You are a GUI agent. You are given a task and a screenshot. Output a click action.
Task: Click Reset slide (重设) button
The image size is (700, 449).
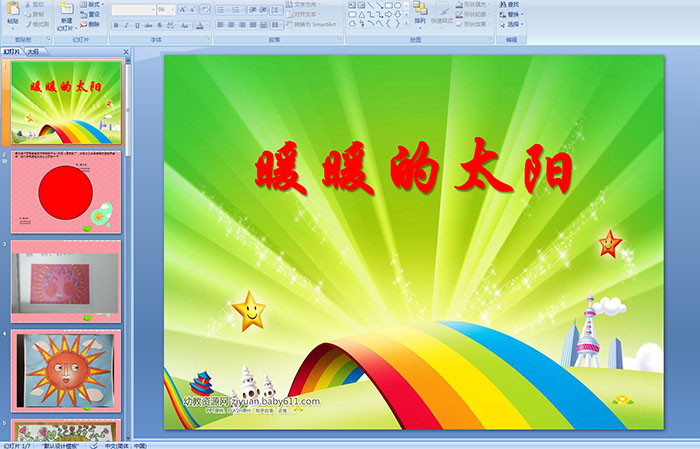coord(90,14)
